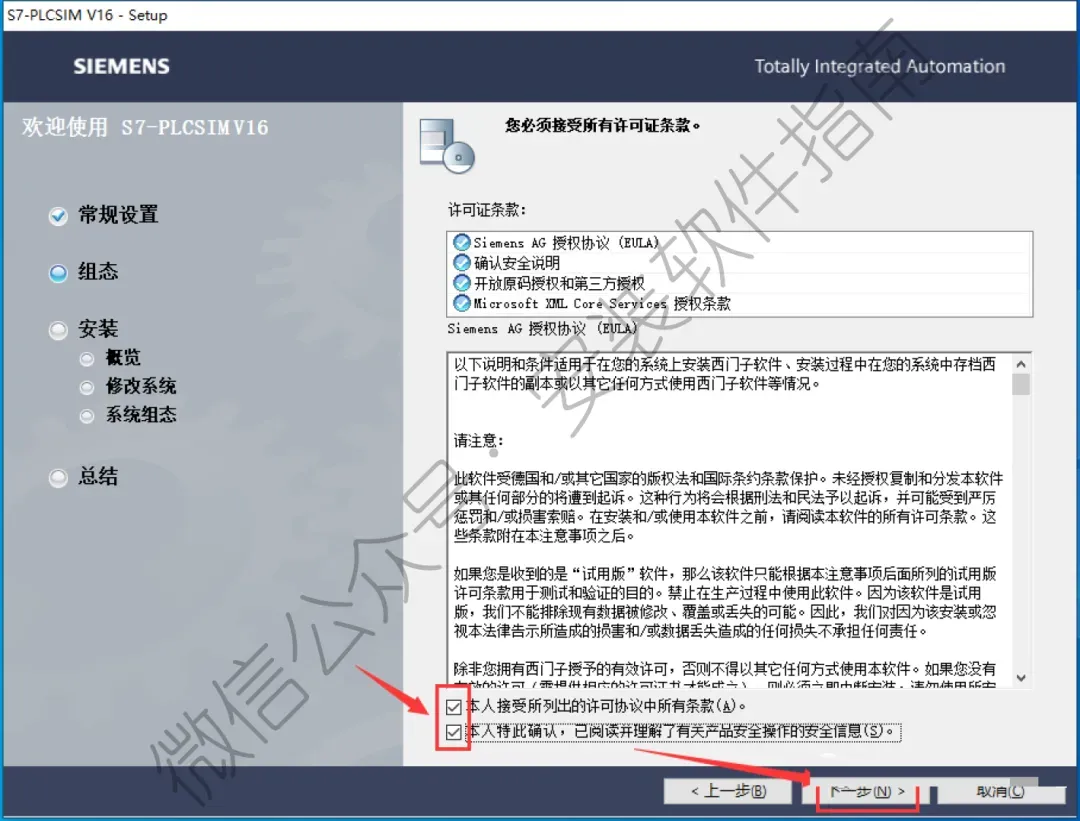Click the 安装 step label

[x=98, y=329]
